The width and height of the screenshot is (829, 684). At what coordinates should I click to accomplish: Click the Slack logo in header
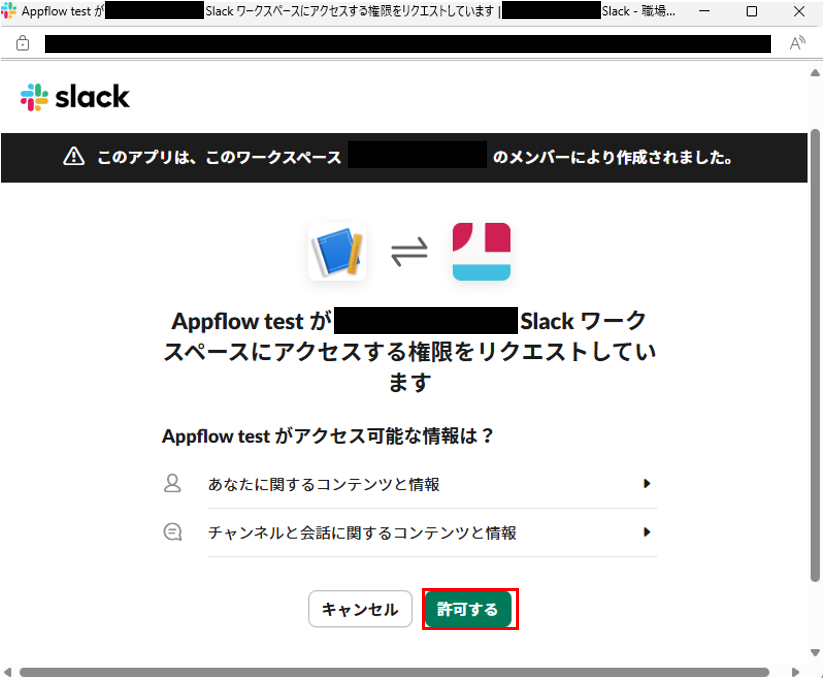point(75,97)
